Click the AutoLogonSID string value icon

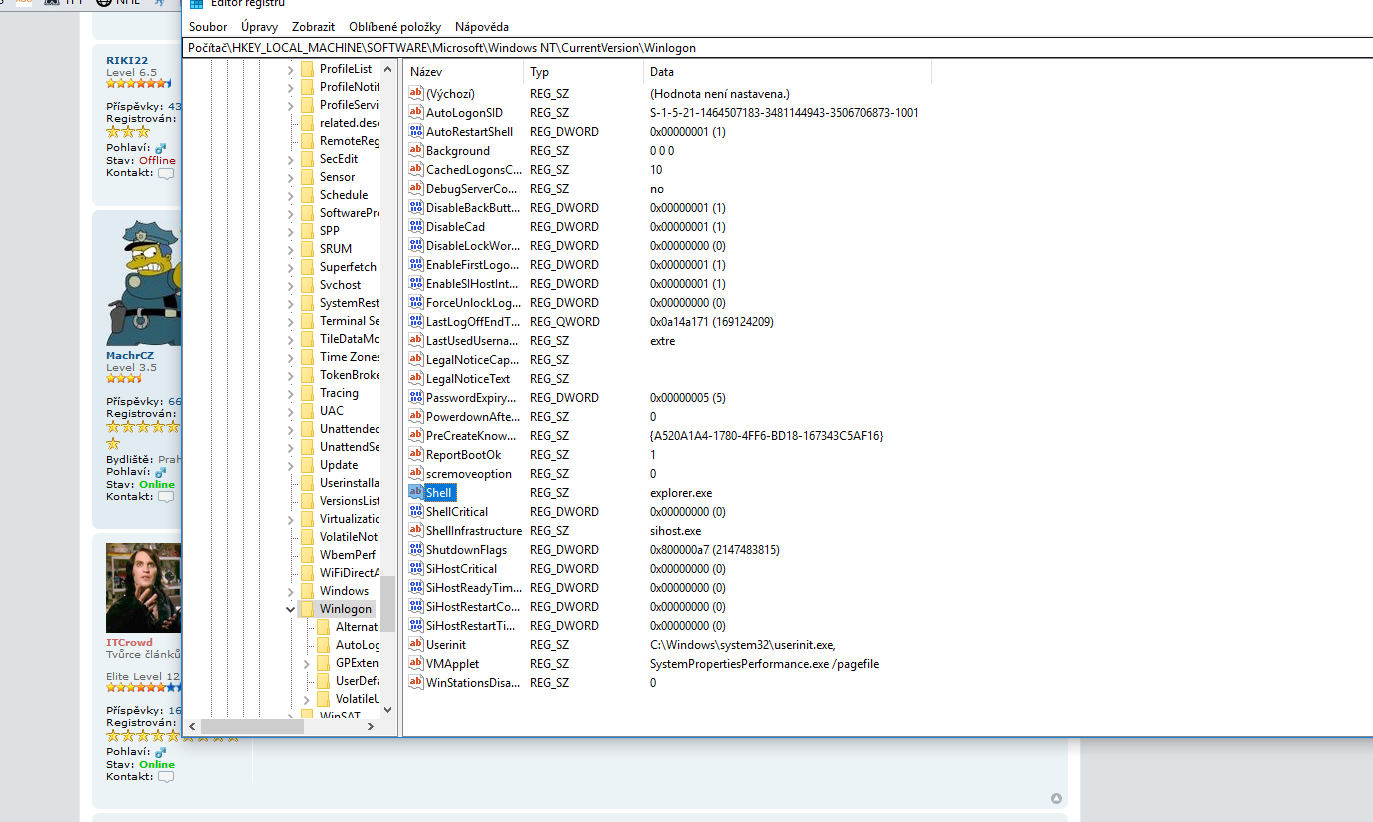pyautogui.click(x=417, y=113)
